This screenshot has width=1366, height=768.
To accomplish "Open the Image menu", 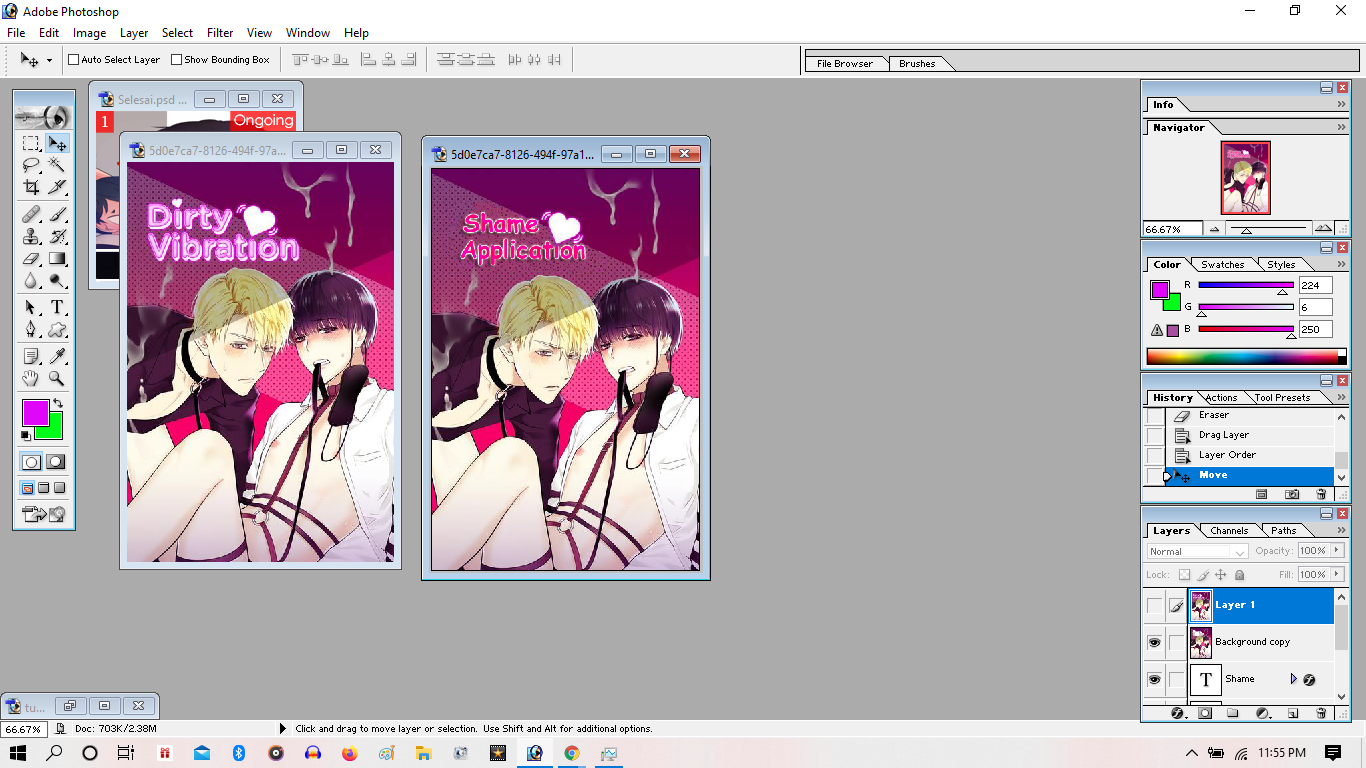I will click(89, 33).
